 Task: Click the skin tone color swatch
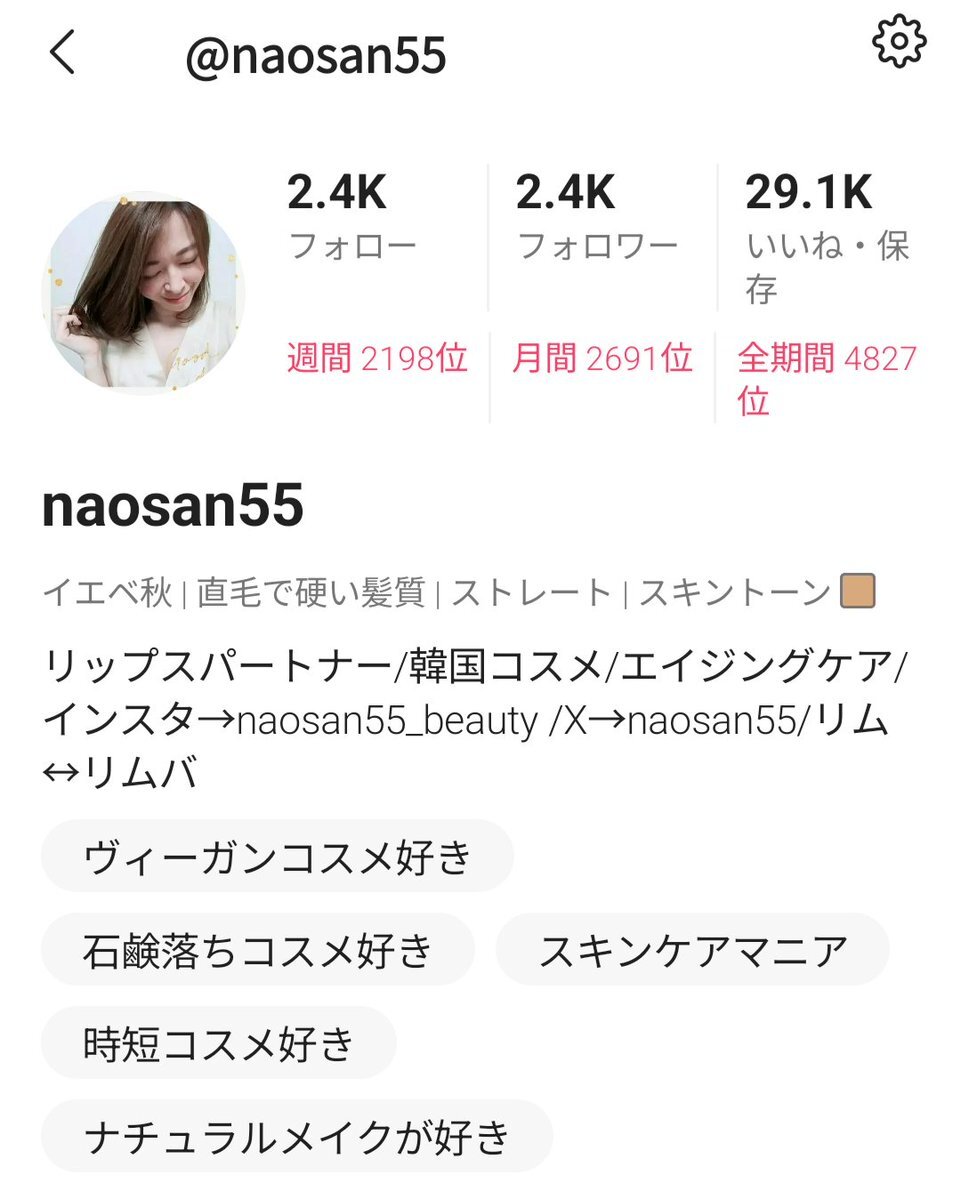857,591
